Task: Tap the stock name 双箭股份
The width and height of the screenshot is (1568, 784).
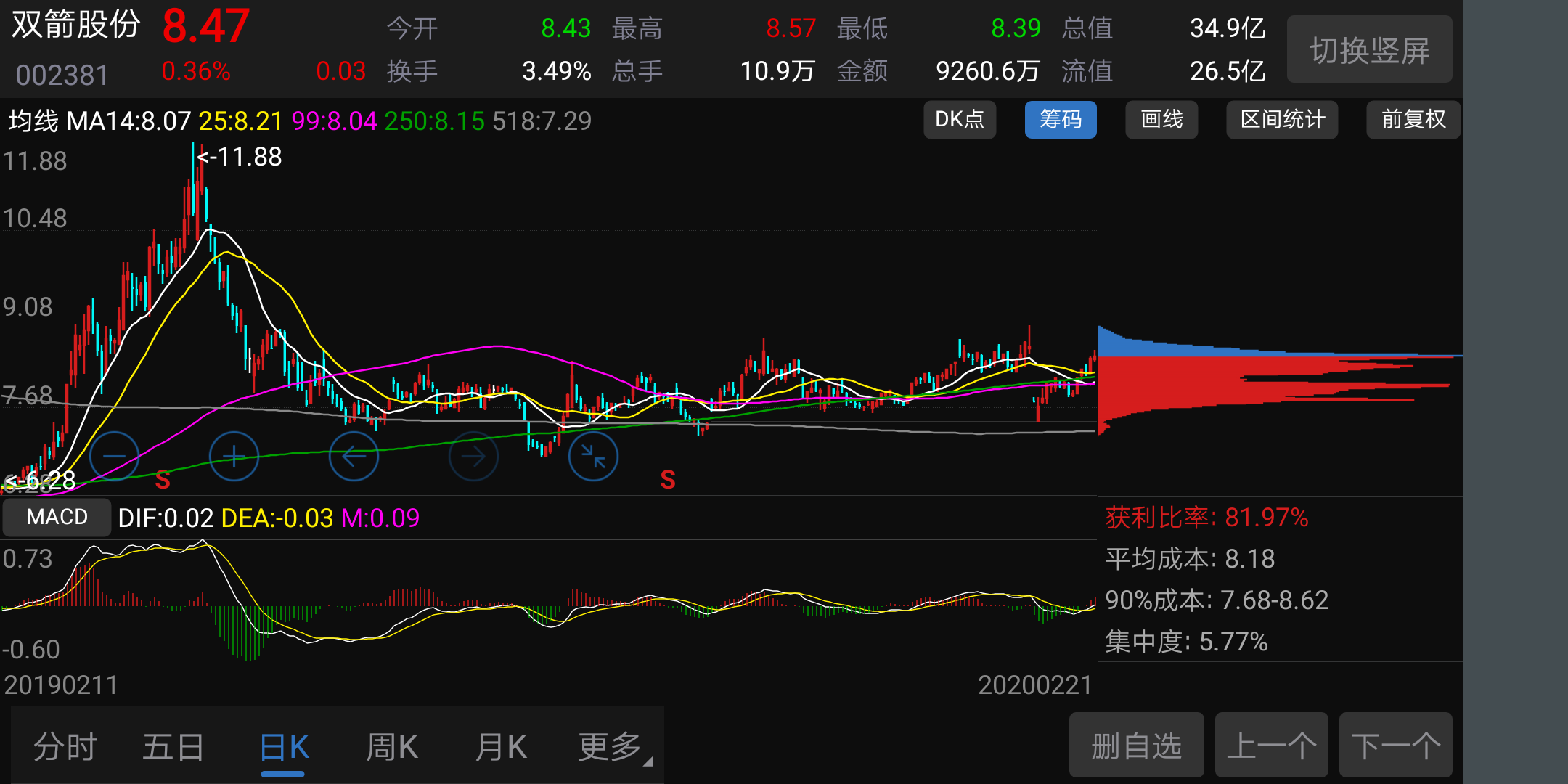Action: pyautogui.click(x=75, y=25)
